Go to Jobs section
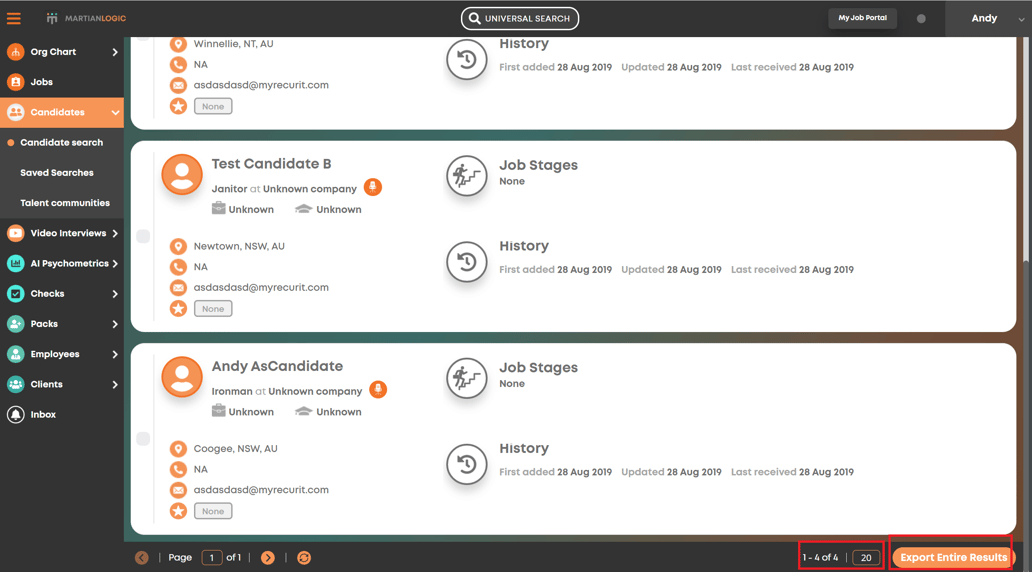The width and height of the screenshot is (1032, 572). 41,82
